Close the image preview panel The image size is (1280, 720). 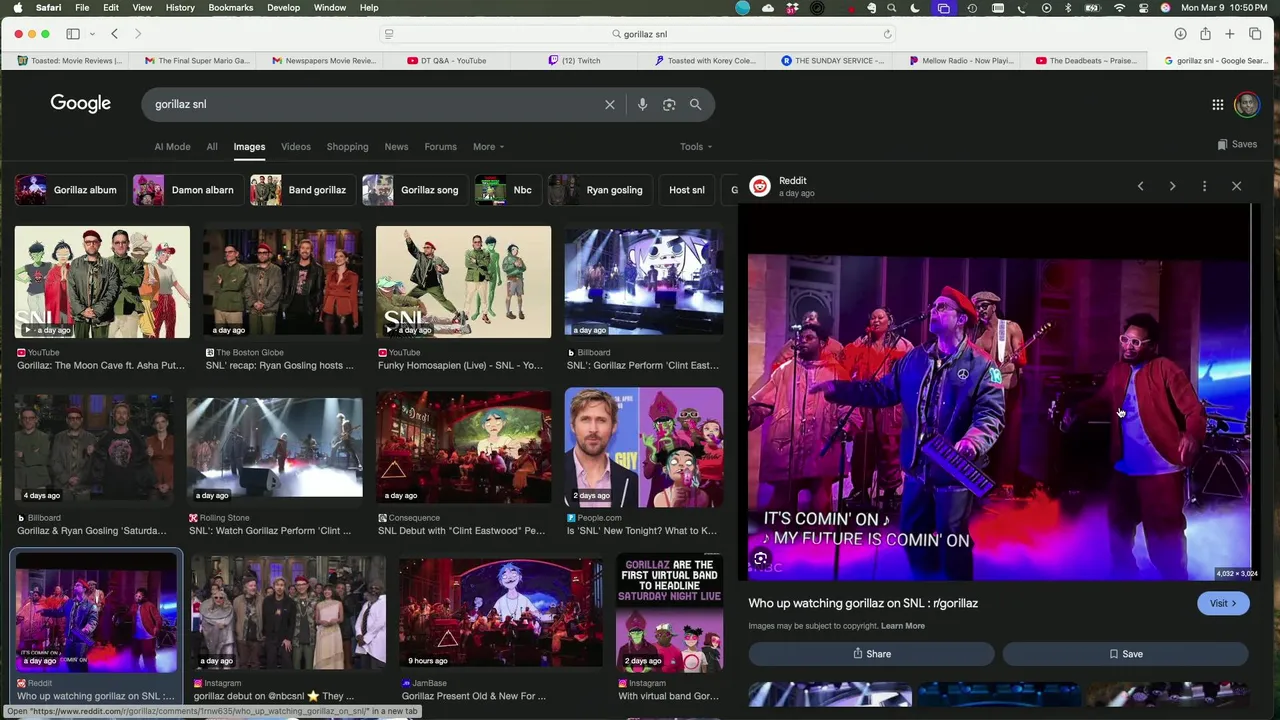tap(1236, 186)
